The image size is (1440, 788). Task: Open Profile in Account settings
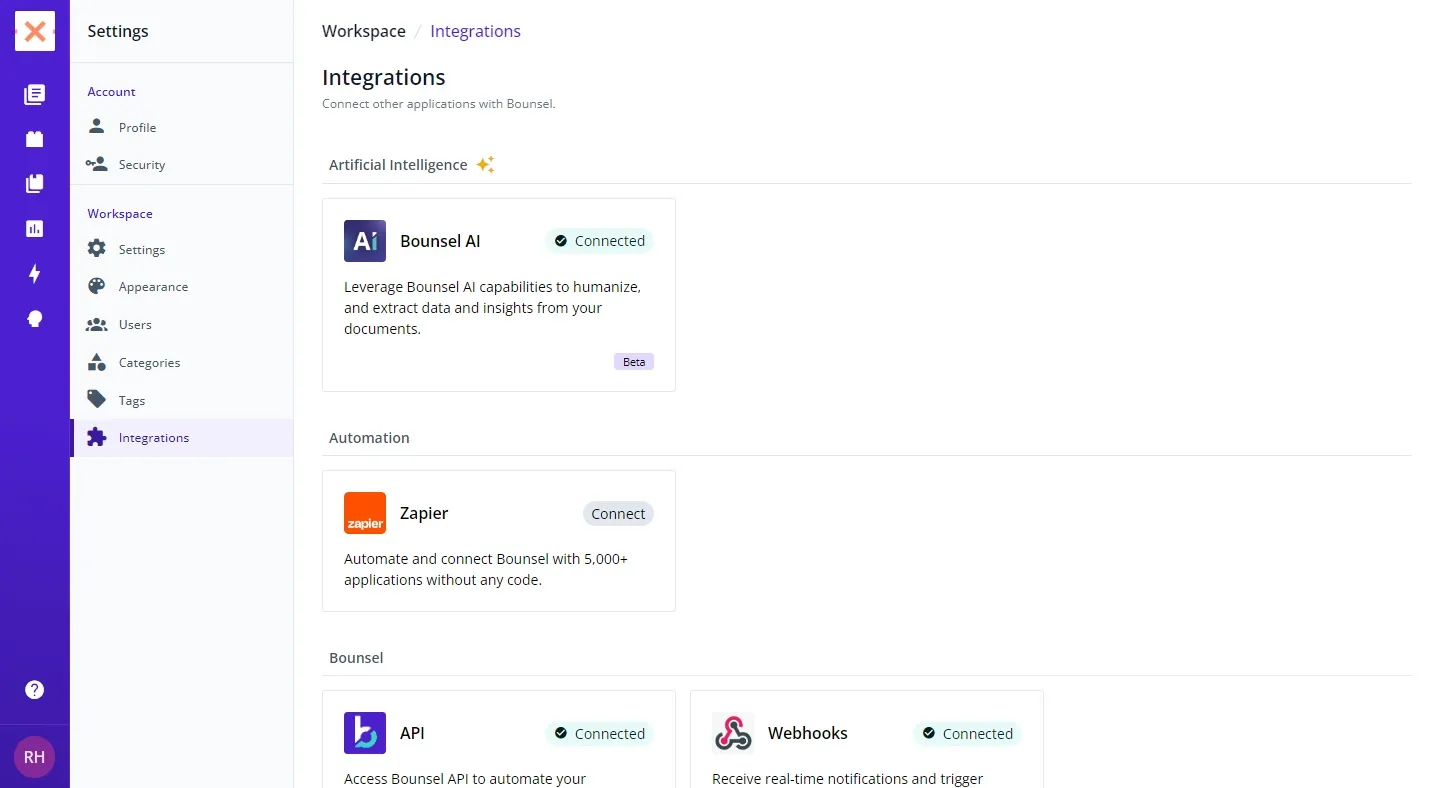[137, 128]
